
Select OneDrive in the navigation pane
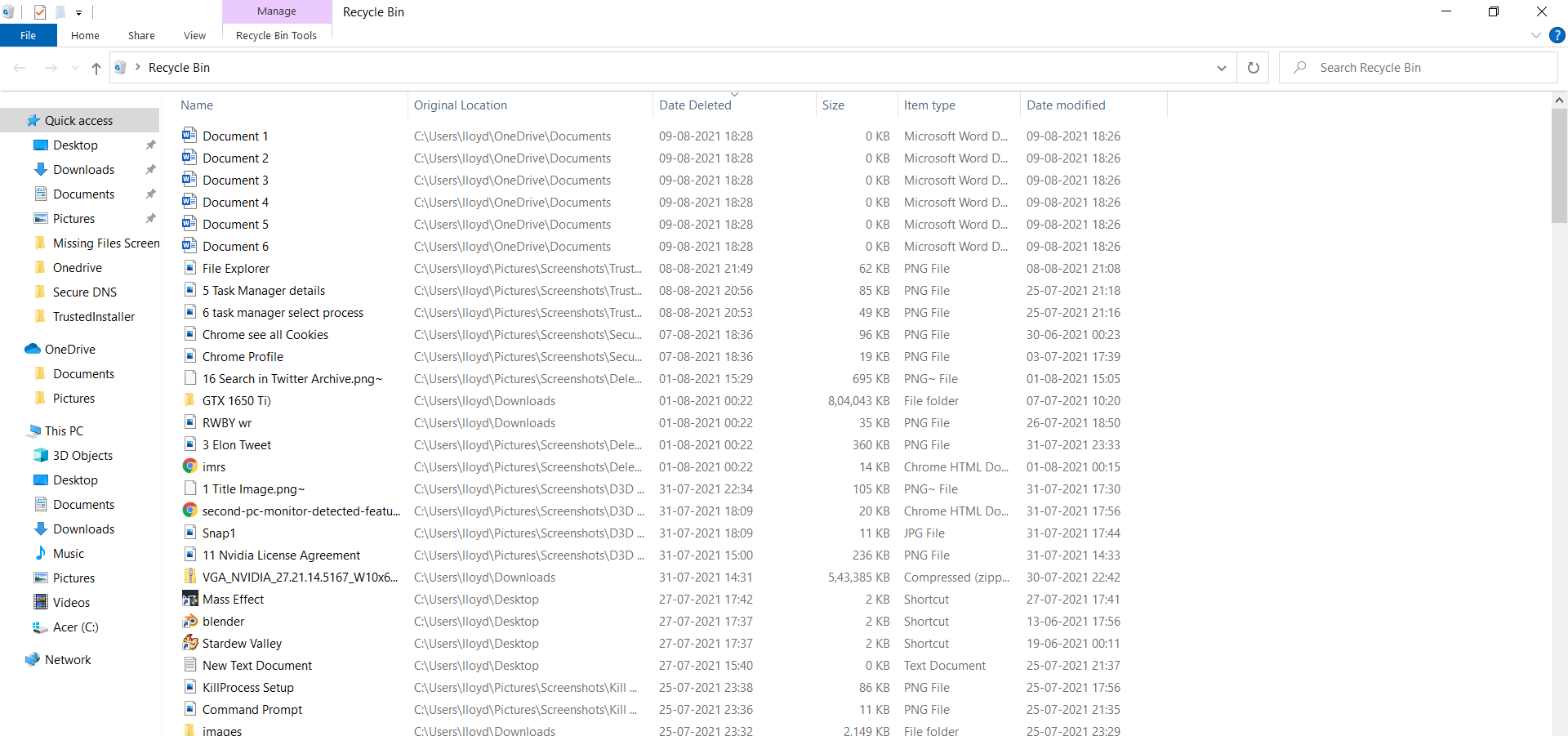[69, 349]
